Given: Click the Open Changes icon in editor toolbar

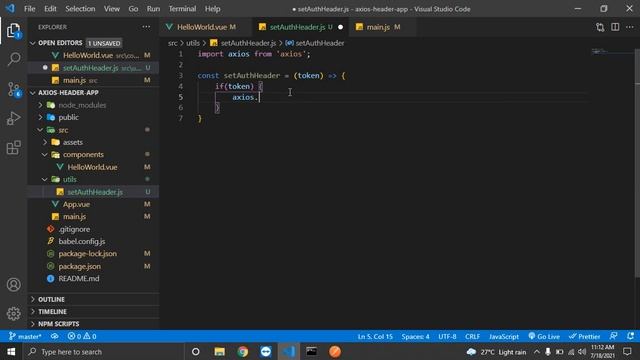Looking at the screenshot, I should (600, 27).
